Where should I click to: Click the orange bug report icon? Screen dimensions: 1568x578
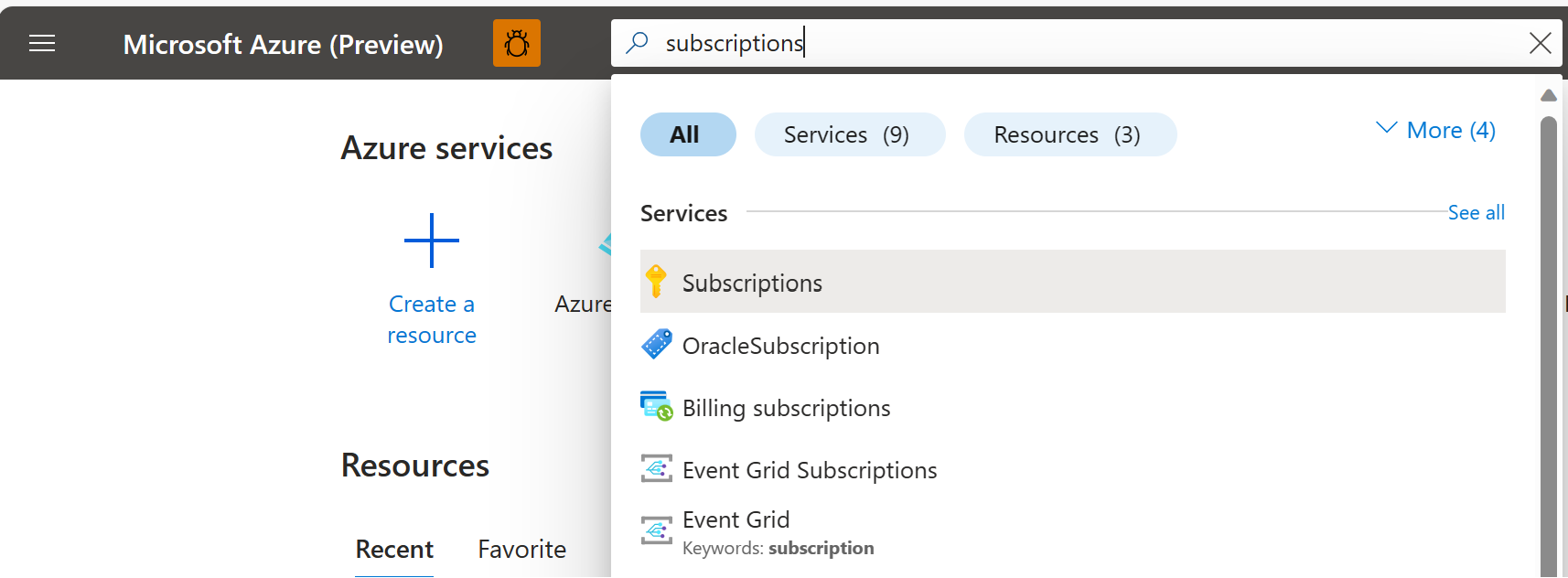pyautogui.click(x=517, y=43)
